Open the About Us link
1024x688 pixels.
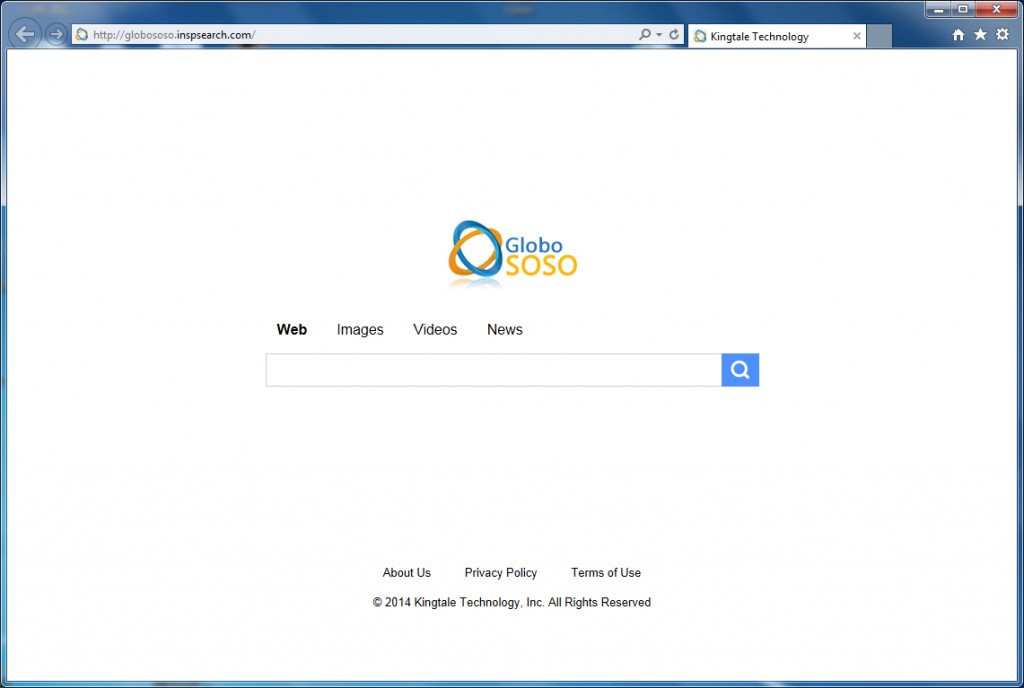point(407,572)
